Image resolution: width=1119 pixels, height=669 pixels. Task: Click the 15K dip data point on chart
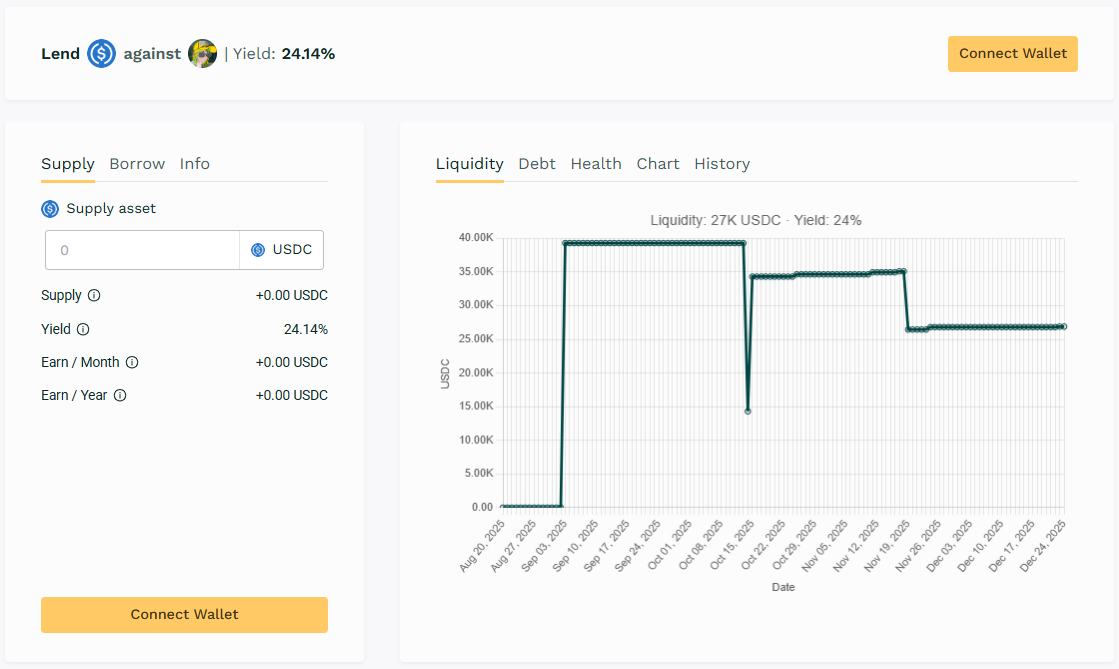point(748,411)
